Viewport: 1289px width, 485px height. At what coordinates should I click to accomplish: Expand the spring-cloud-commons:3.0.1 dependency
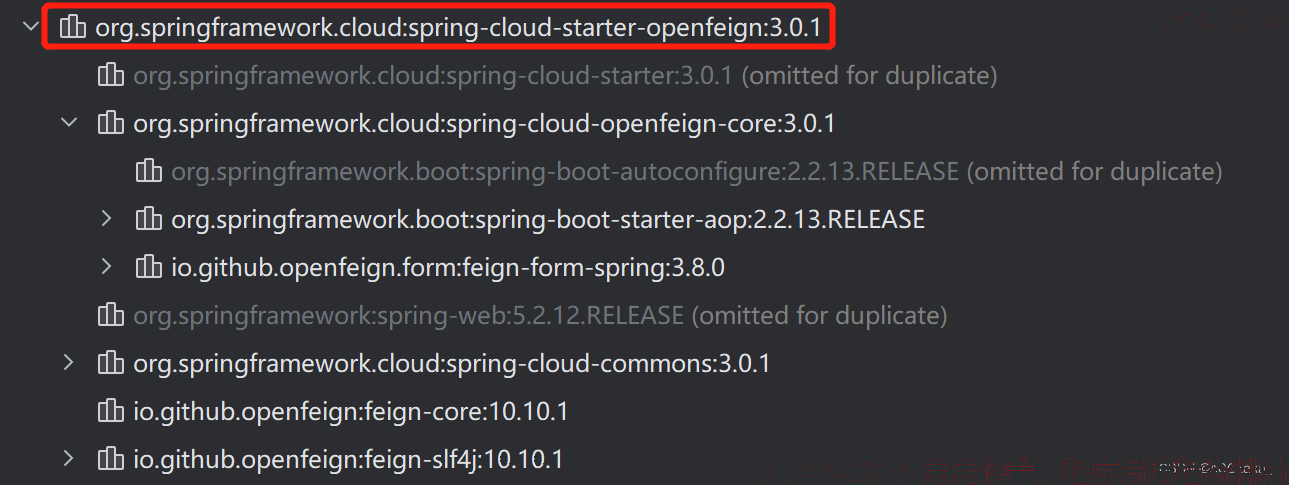tap(69, 362)
